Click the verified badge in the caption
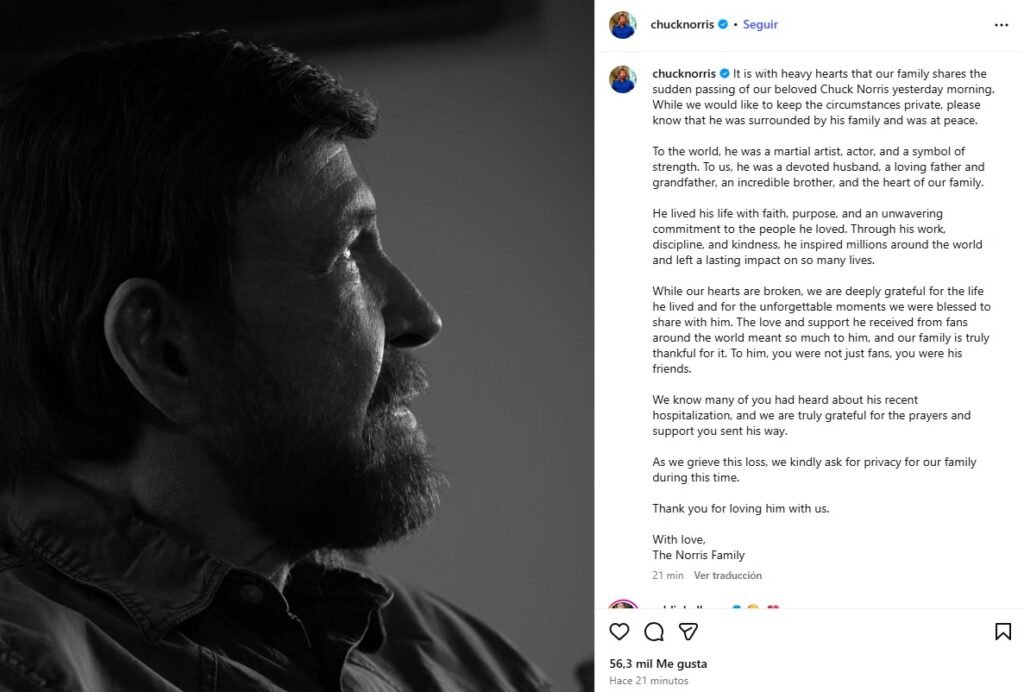This screenshot has height=692, width=1024. [723, 74]
